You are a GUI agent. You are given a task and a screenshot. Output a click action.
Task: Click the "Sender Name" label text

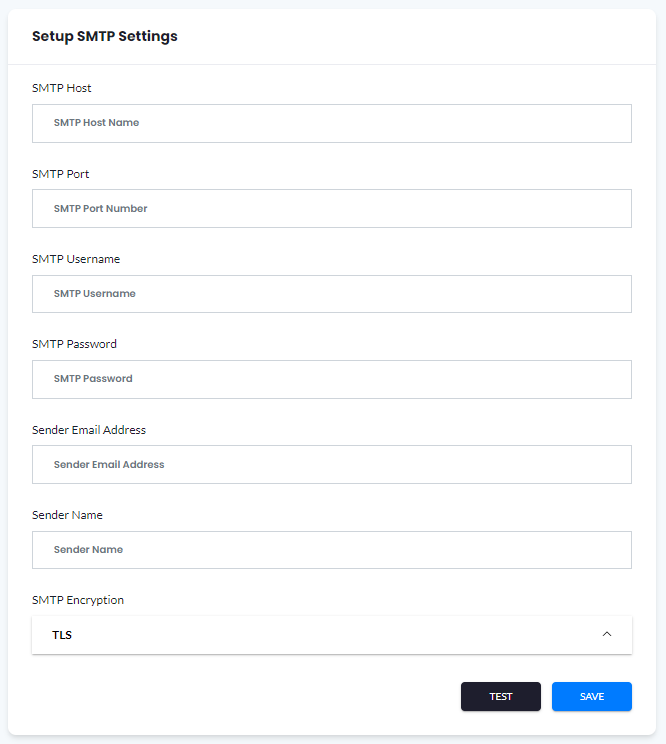pyautogui.click(x=67, y=515)
